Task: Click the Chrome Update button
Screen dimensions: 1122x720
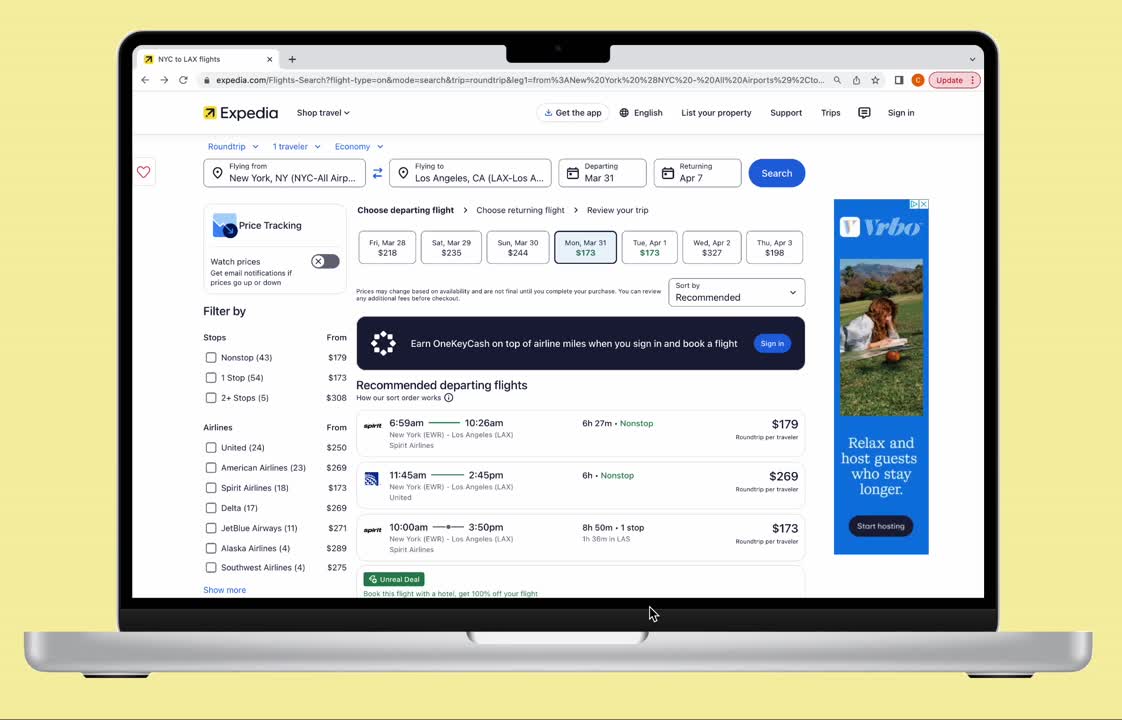Action: pyautogui.click(x=953, y=80)
